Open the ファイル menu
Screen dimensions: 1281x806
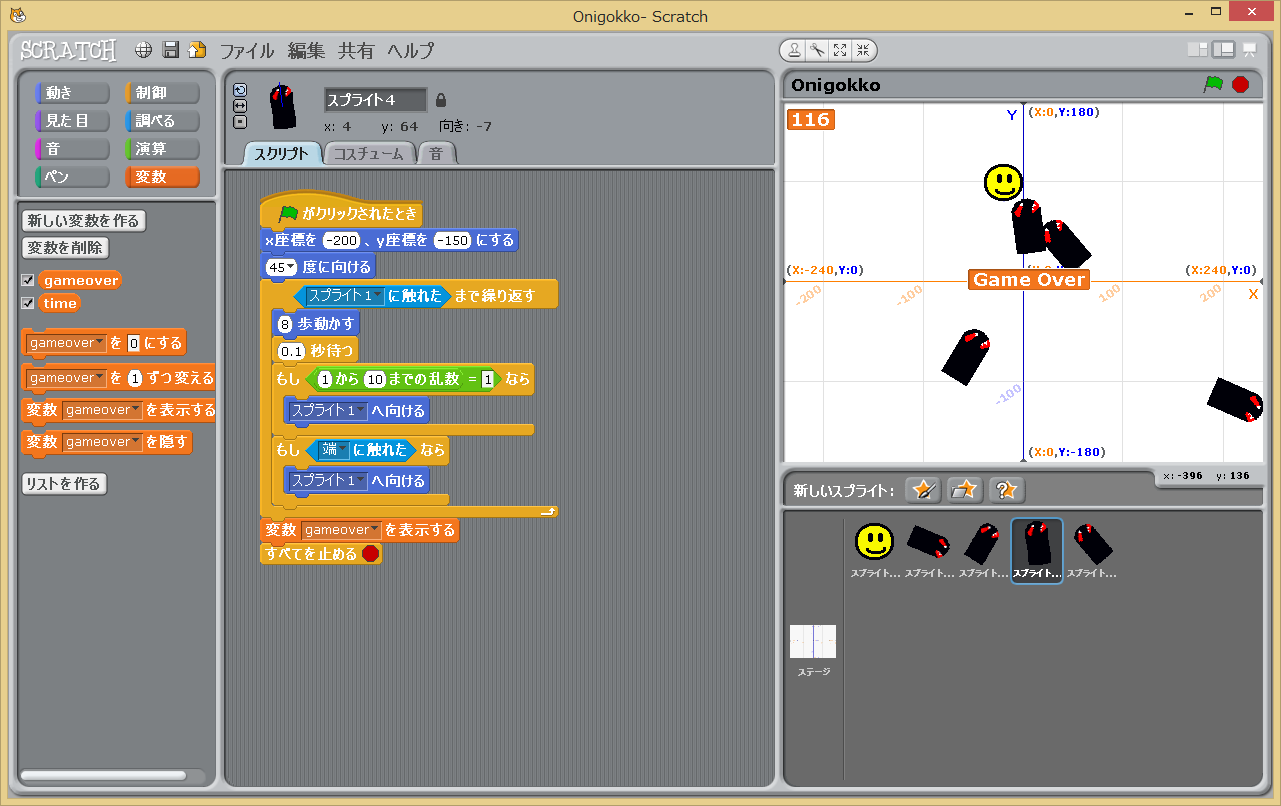[247, 51]
